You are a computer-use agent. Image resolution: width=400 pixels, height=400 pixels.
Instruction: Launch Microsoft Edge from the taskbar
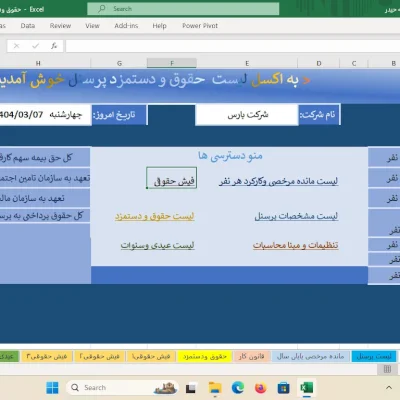[238, 388]
